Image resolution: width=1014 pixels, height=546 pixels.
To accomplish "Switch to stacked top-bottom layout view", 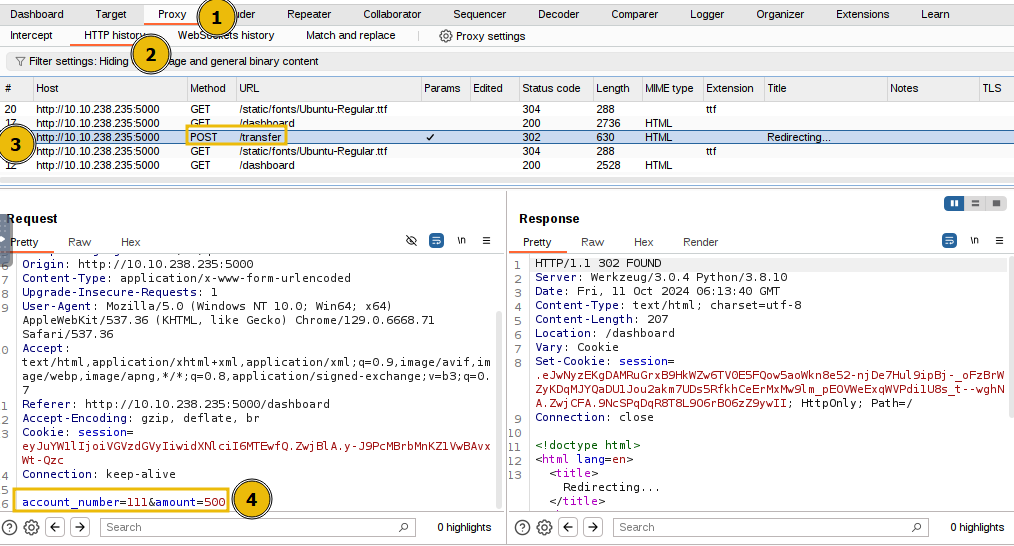I will tap(975, 204).
